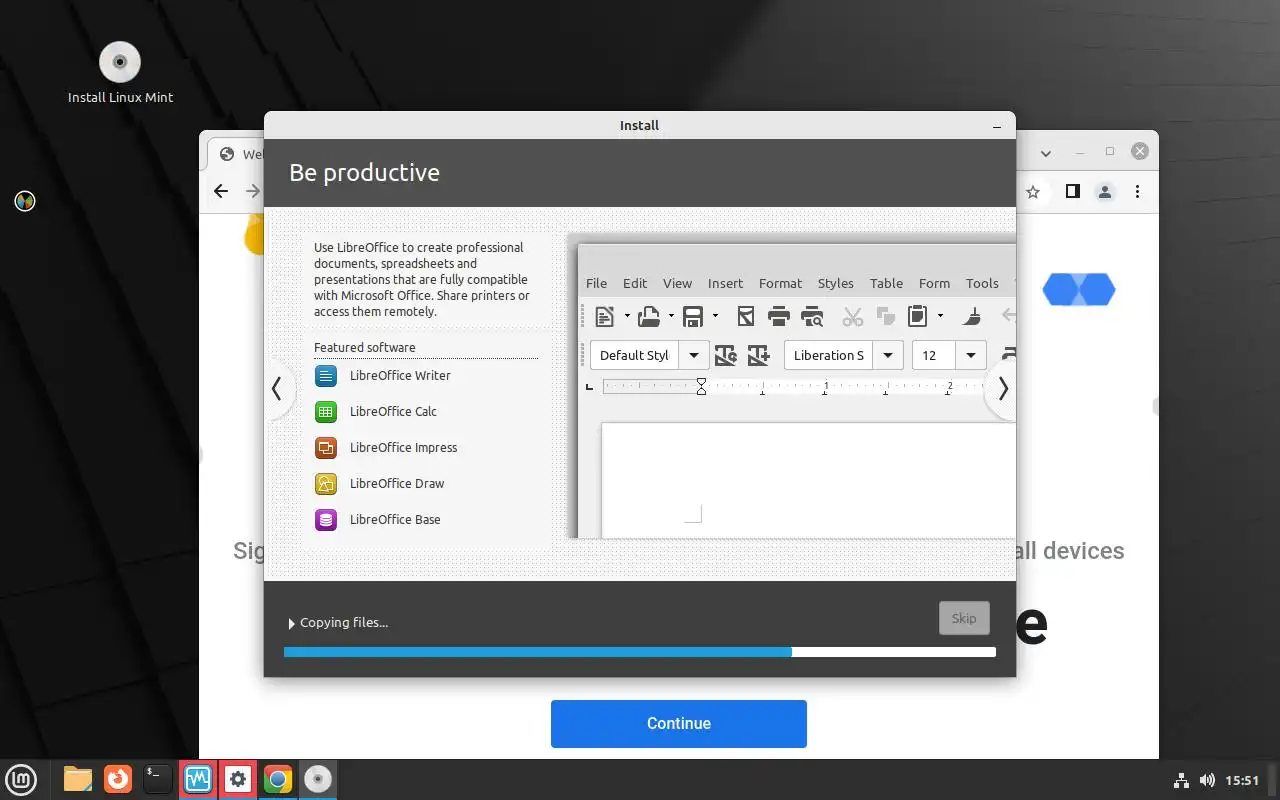Open Insert menu in the Writer screenshot
The height and width of the screenshot is (800, 1280).
coord(726,283)
